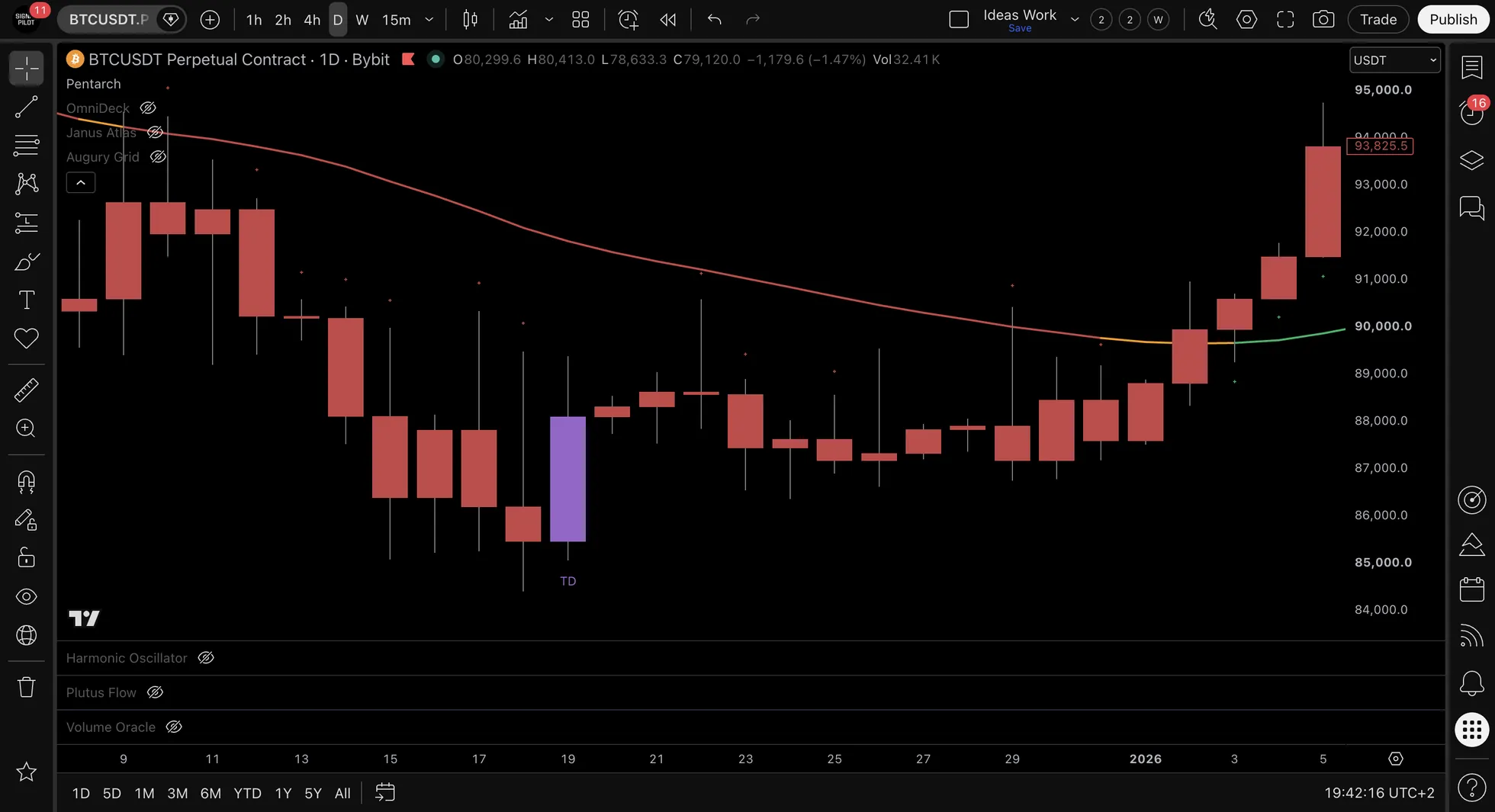
Task: Open the watchlist panel icon
Action: pyautogui.click(x=1471, y=67)
